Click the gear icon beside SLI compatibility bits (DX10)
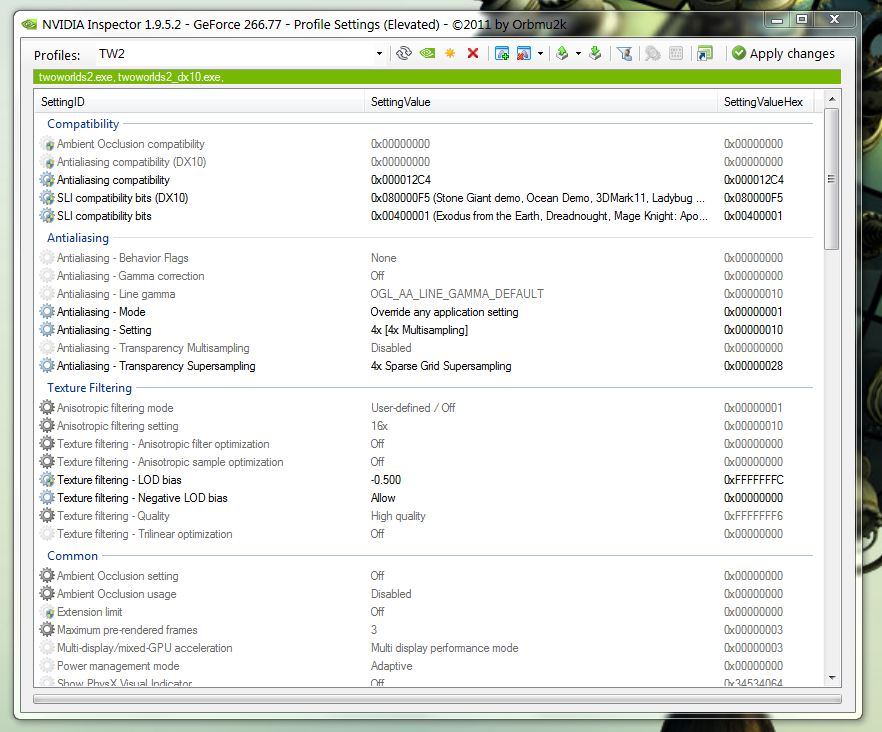 pos(47,198)
